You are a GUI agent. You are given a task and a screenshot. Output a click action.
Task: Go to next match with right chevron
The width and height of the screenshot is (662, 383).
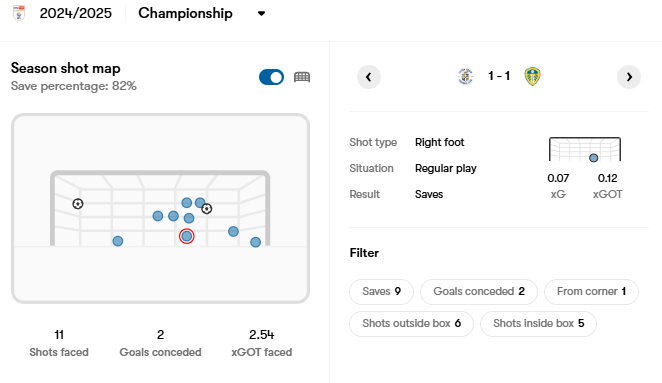click(629, 77)
